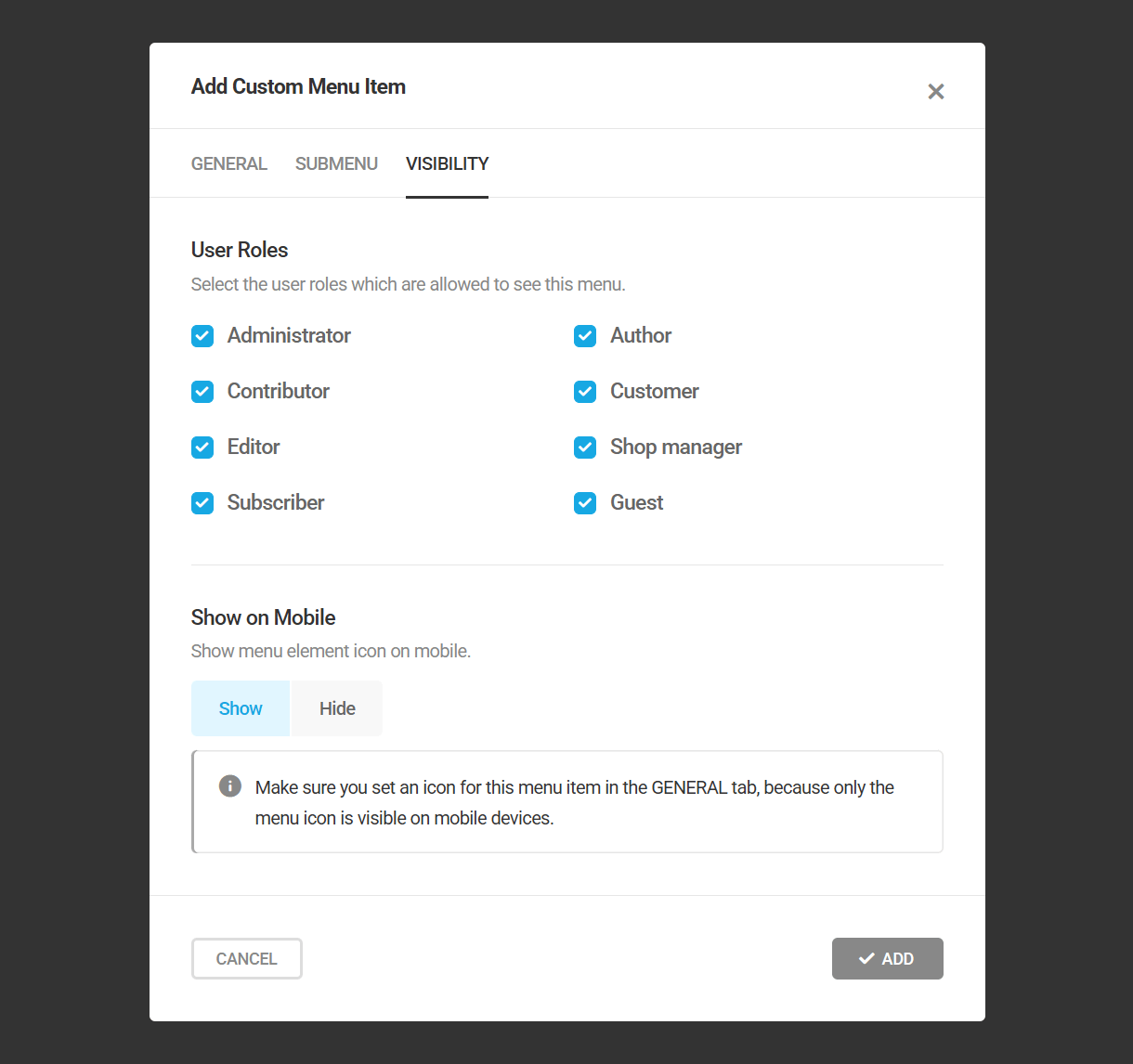
Task: Click the ADD button to save
Action: 887,958
